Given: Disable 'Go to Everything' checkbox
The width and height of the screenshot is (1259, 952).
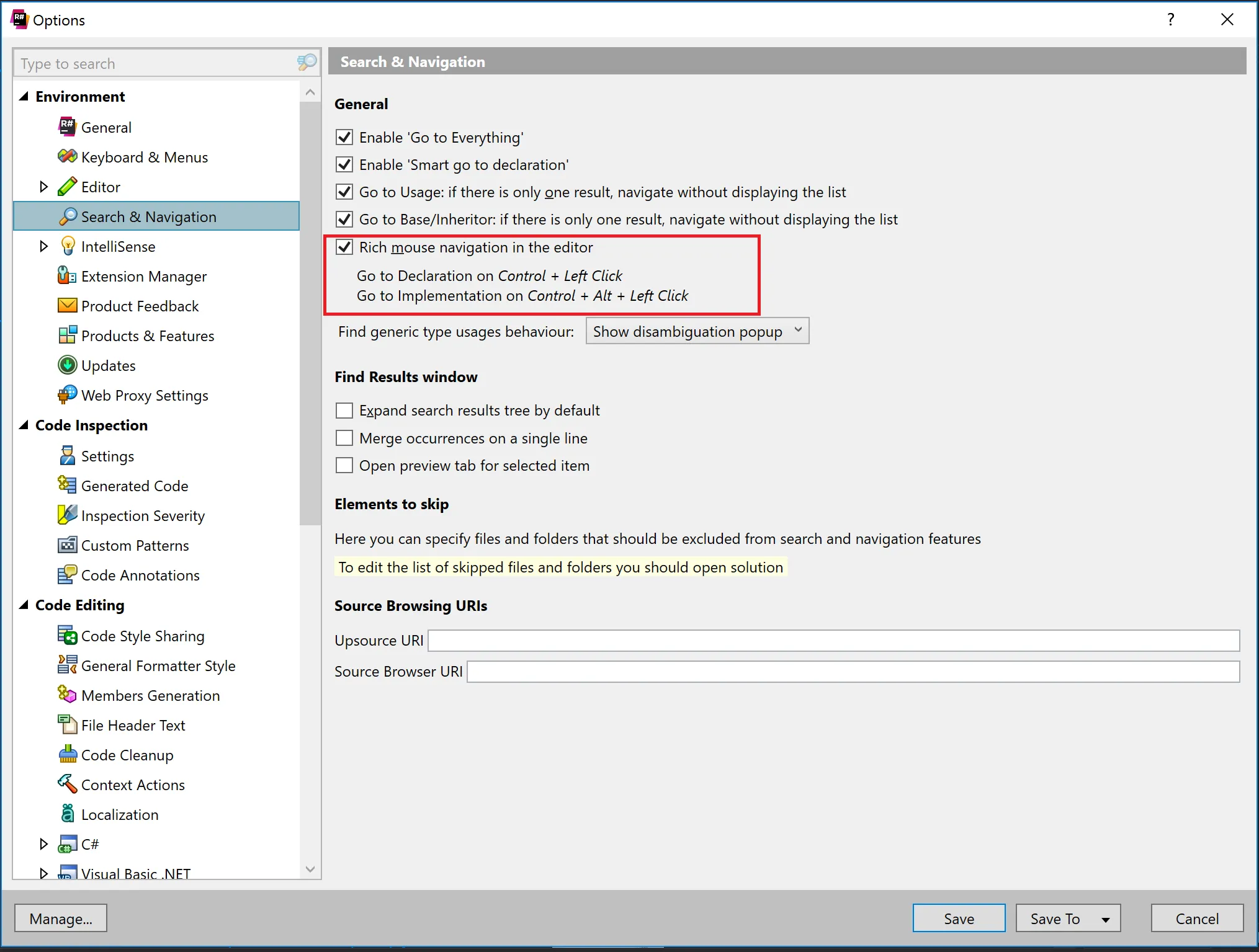Looking at the screenshot, I should [344, 137].
